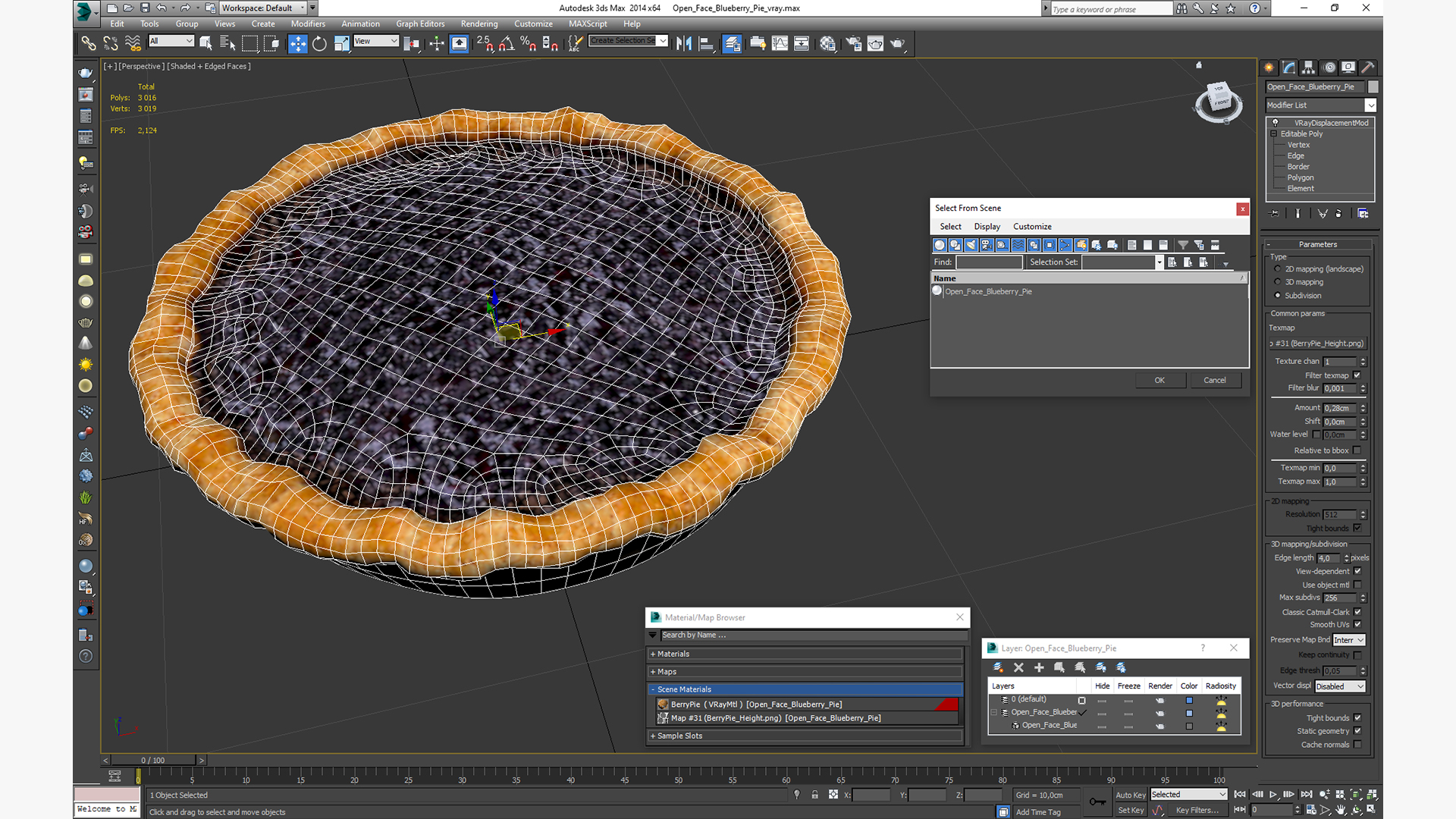
Task: Open the Selected key mode dropdown
Action: click(x=1188, y=795)
